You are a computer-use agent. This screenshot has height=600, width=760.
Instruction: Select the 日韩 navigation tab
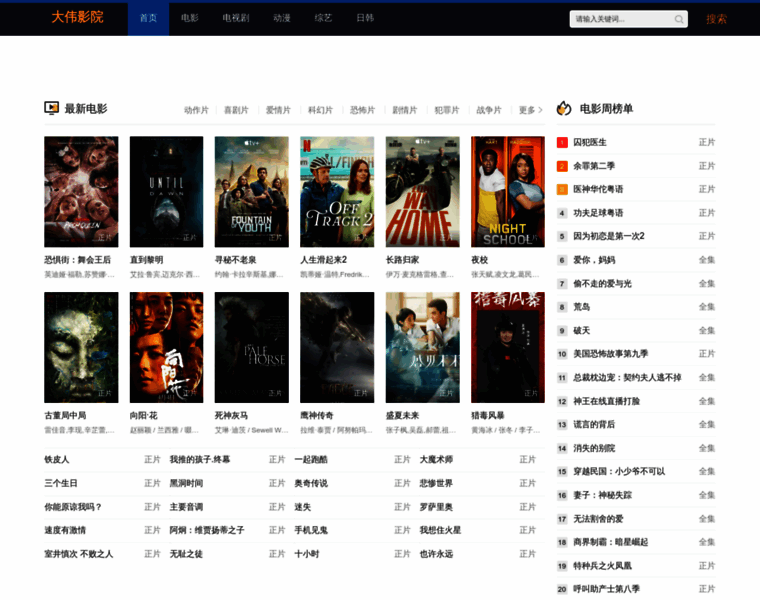coord(365,18)
